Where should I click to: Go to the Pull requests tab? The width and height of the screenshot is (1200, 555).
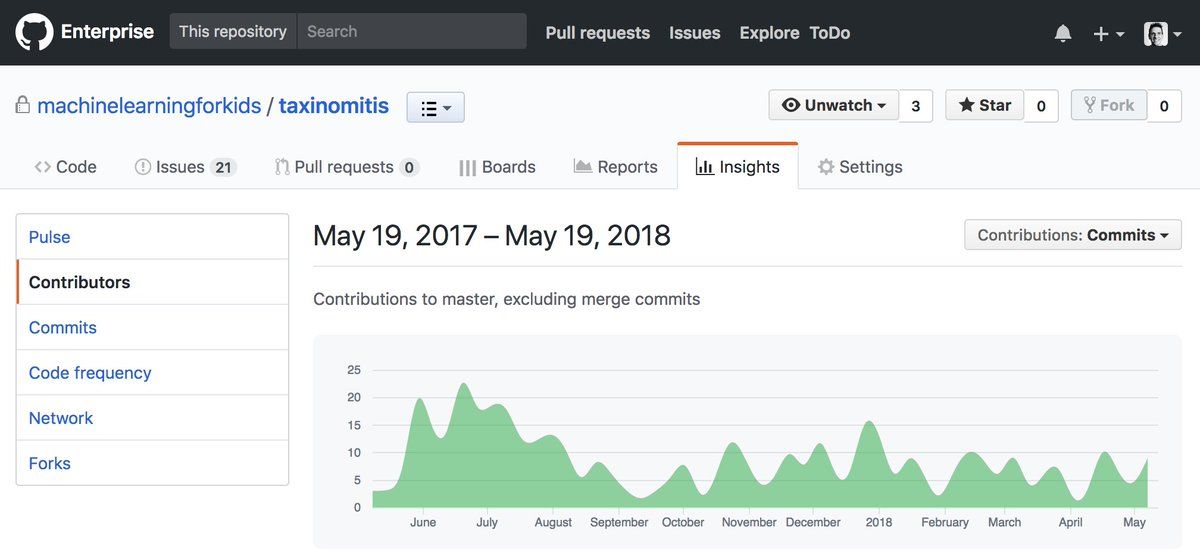tap(346, 167)
